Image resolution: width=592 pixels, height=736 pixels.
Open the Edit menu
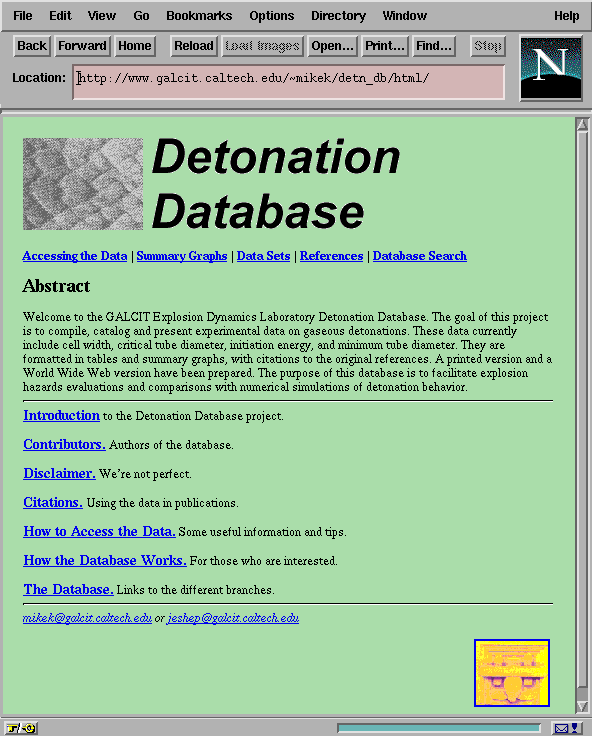tap(60, 16)
